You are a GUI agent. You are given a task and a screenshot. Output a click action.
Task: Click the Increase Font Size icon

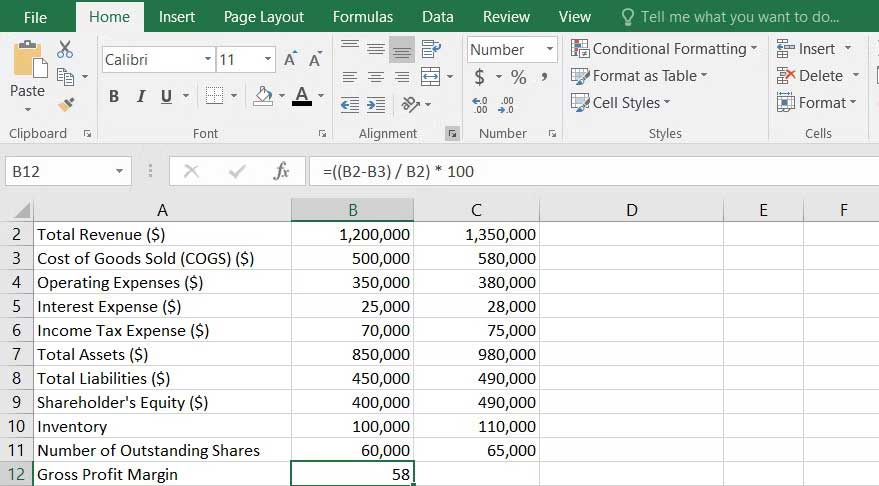[x=290, y=60]
